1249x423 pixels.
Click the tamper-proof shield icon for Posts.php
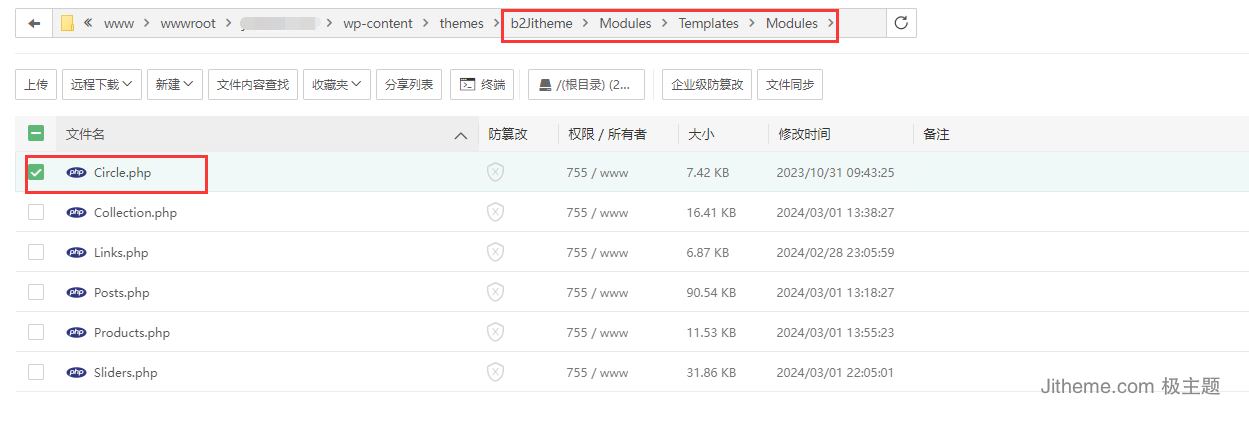coord(495,292)
